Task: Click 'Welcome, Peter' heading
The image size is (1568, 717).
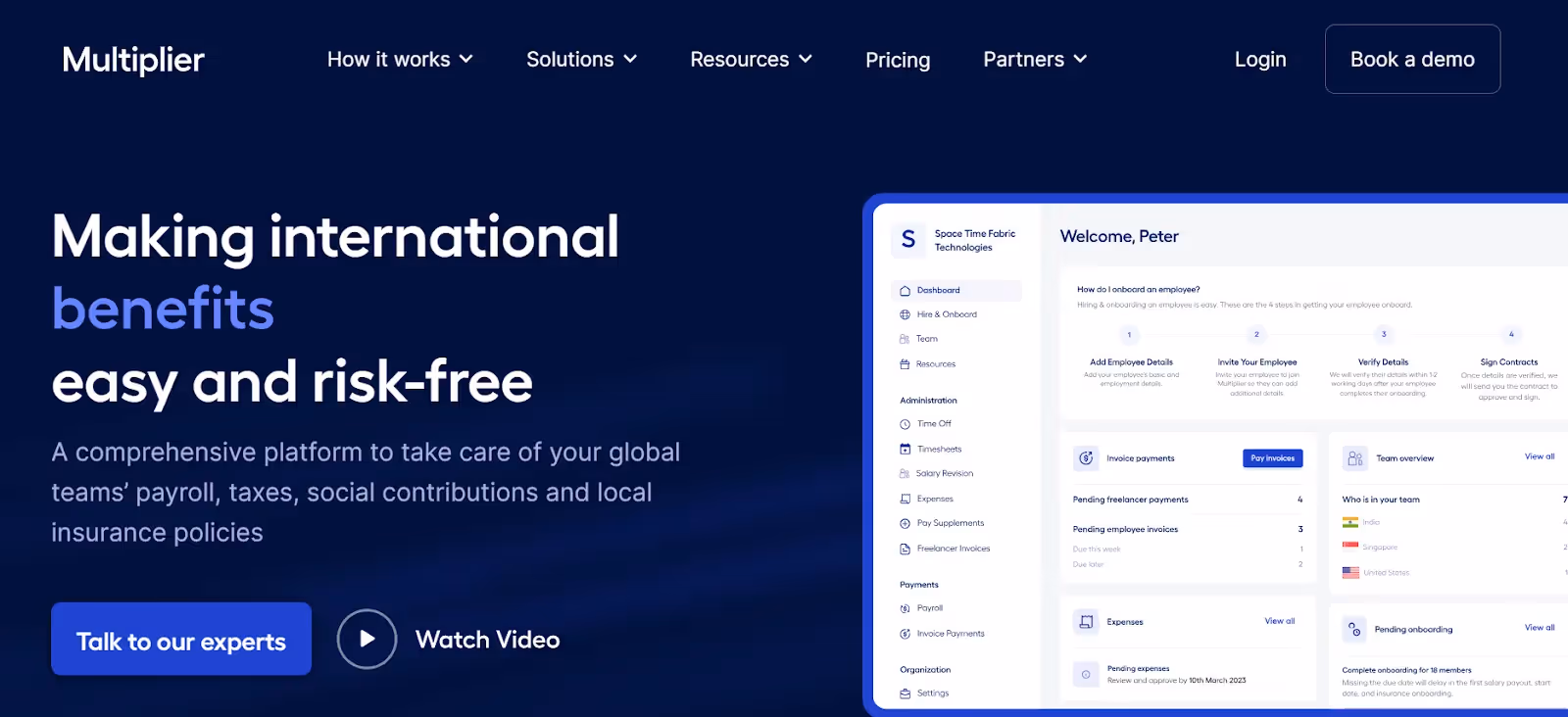Action: (1119, 236)
